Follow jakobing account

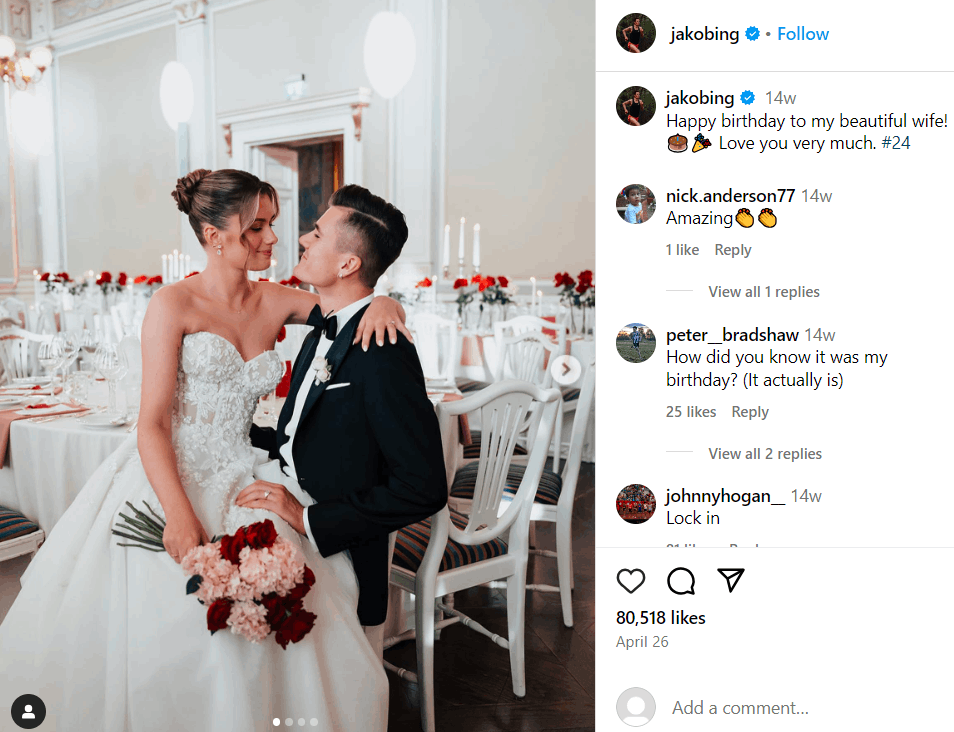click(803, 34)
